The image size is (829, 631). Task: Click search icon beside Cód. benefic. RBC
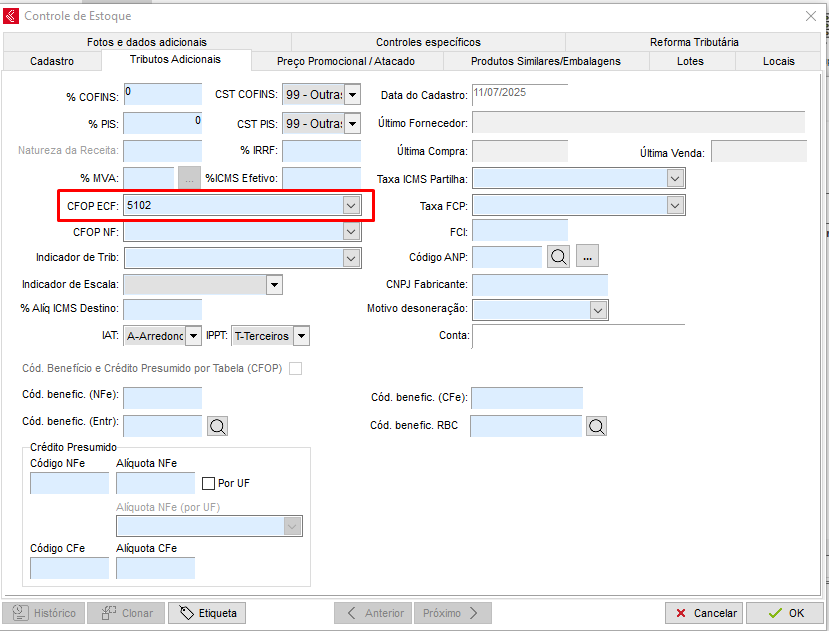597,426
